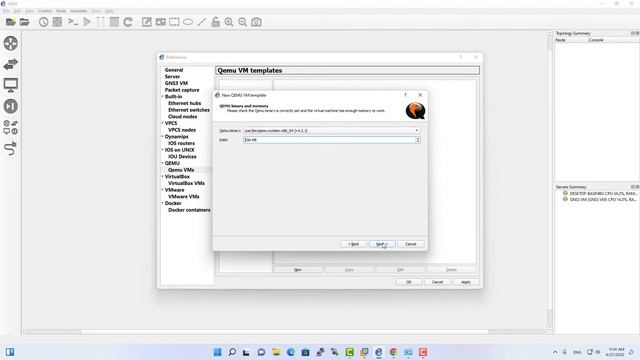This screenshot has height=360, width=640.
Task: Select General in the Preferences tree
Action: tap(174, 70)
